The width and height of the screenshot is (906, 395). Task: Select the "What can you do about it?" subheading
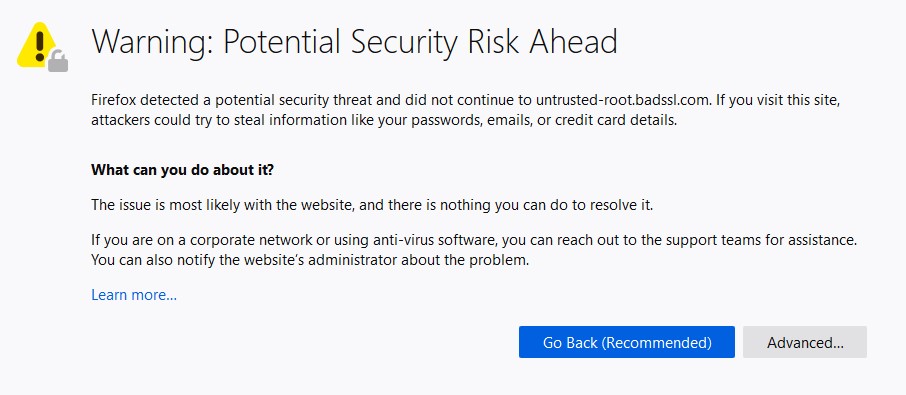pos(182,171)
